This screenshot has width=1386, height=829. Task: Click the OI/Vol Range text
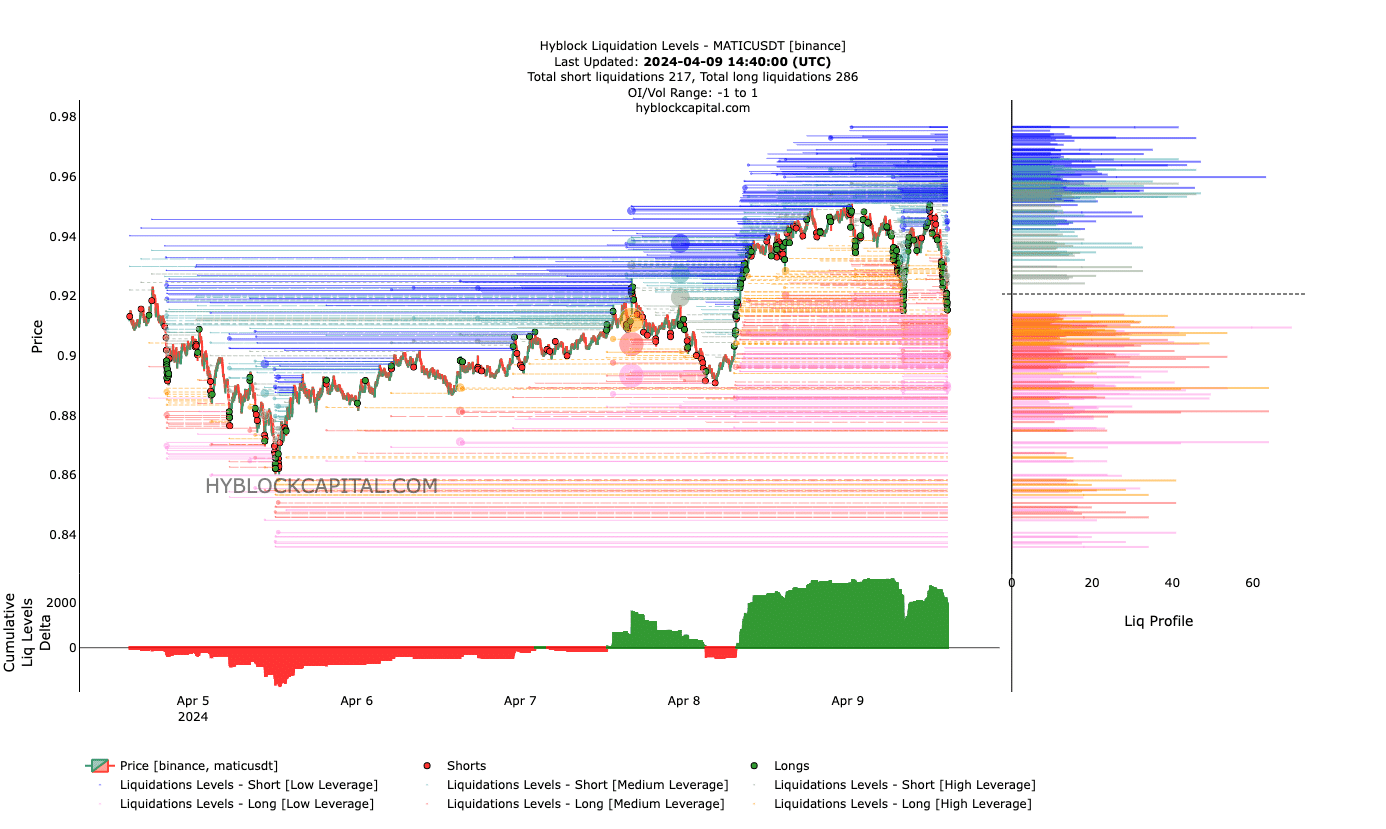[693, 92]
